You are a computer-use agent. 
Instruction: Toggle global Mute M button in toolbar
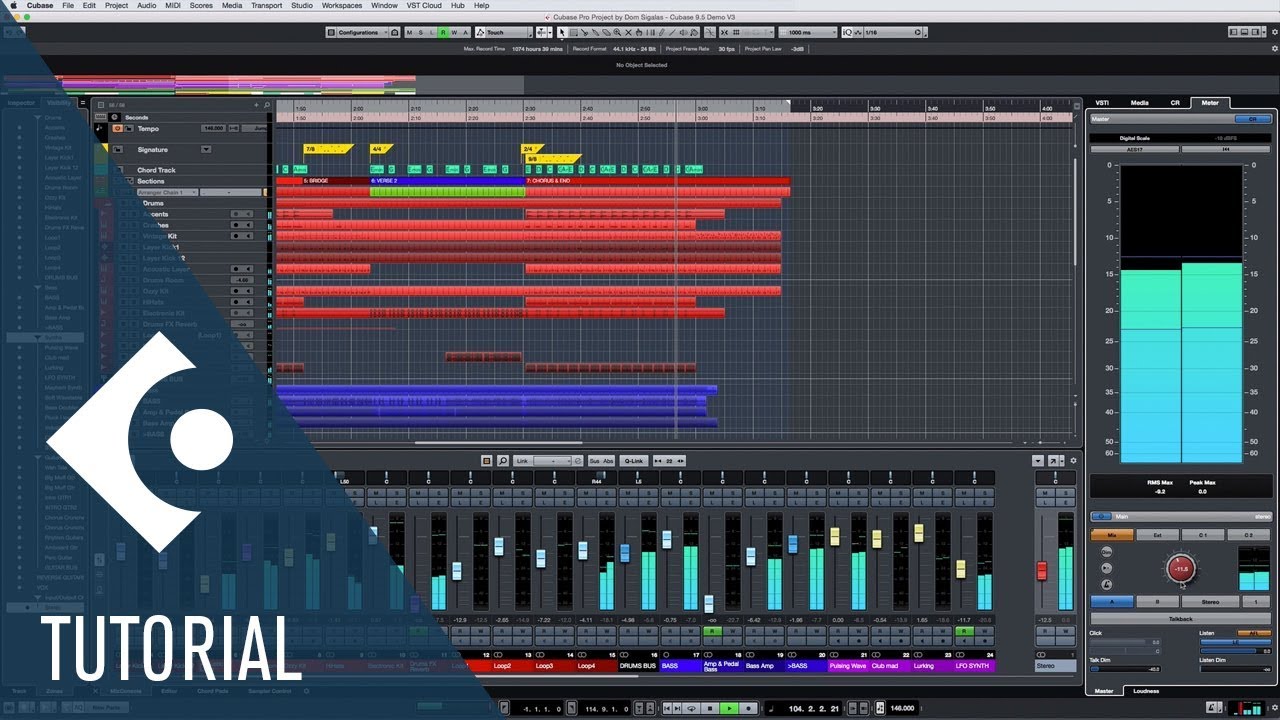coord(409,32)
